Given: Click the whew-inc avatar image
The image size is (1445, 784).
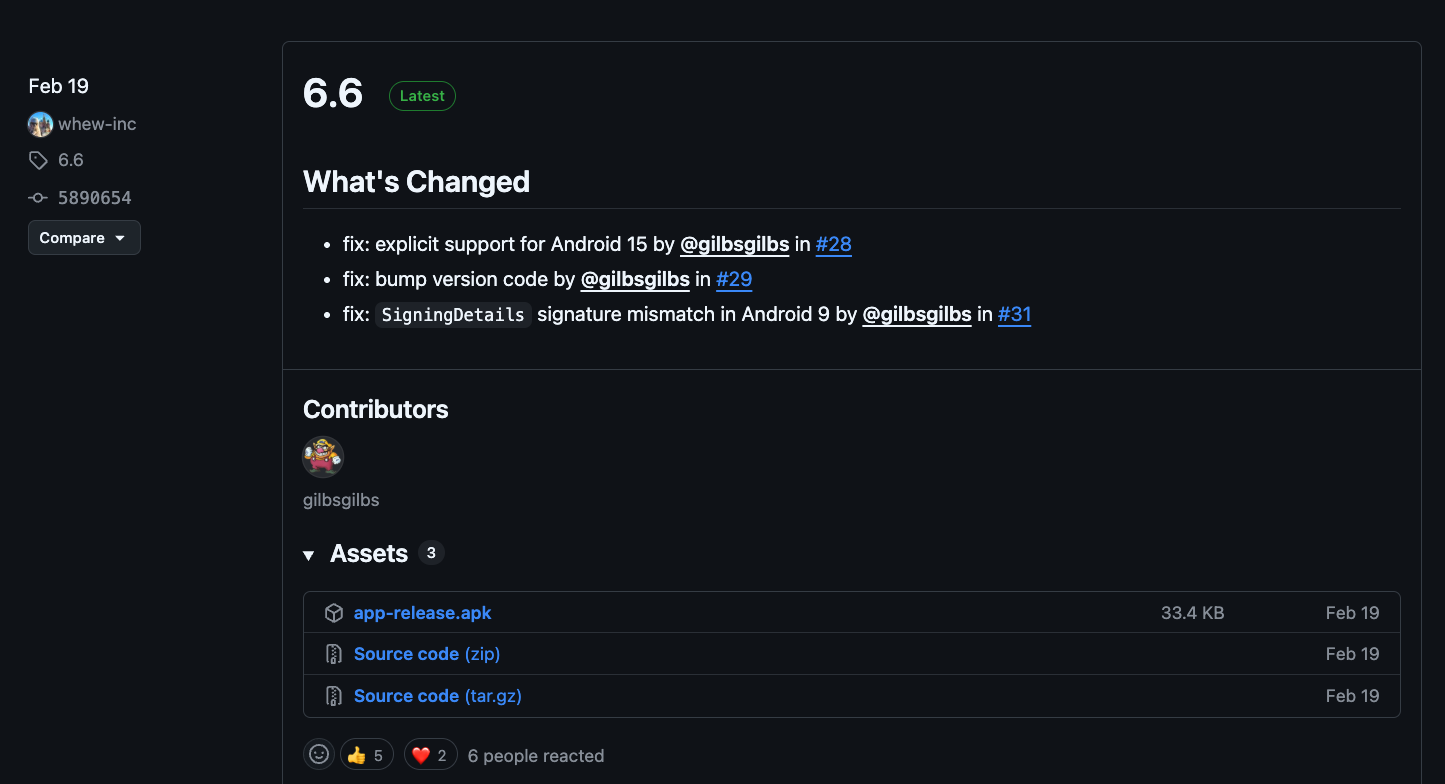Looking at the screenshot, I should coord(40,124).
